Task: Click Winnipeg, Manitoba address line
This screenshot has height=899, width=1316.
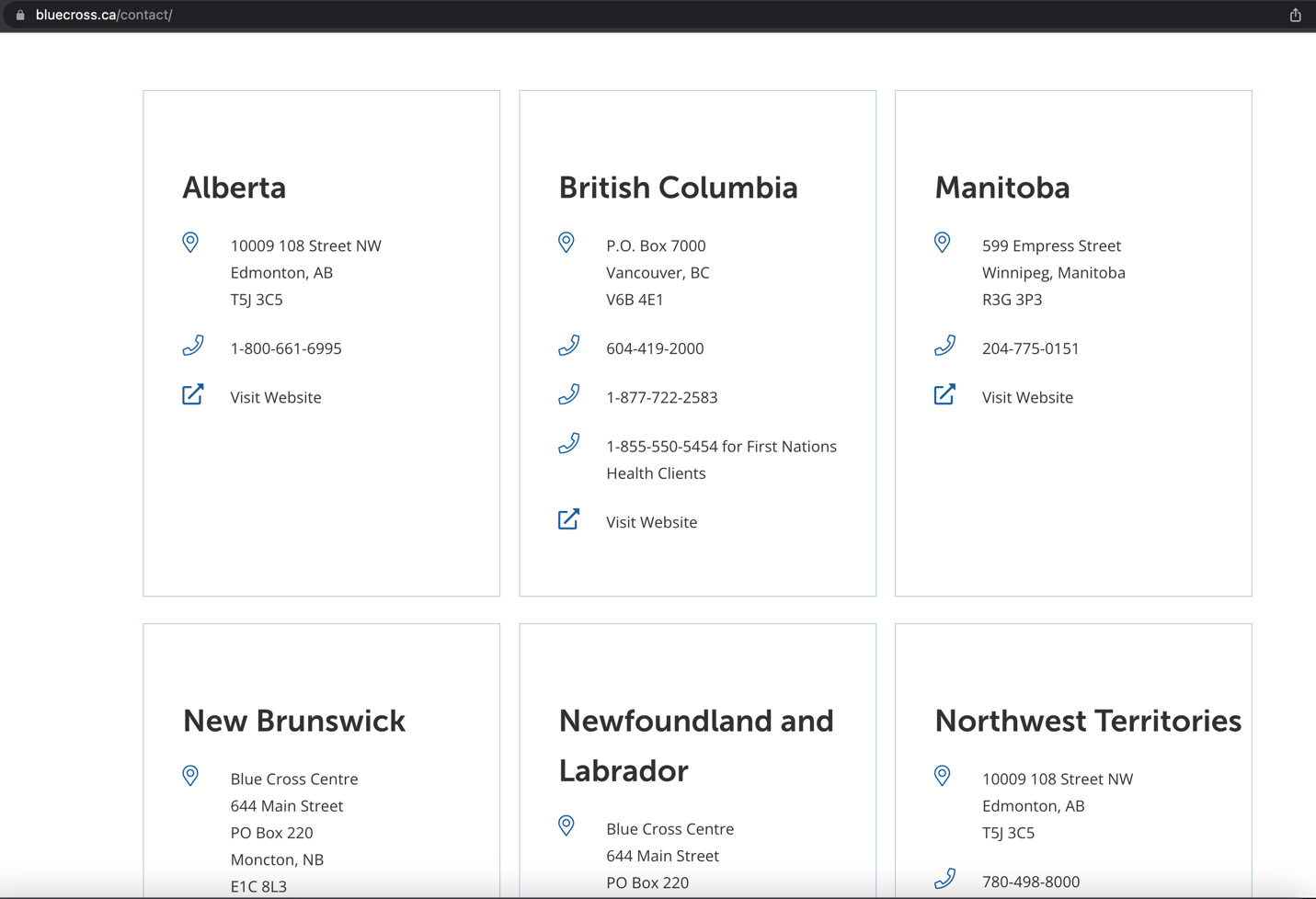Action: 1054,273
